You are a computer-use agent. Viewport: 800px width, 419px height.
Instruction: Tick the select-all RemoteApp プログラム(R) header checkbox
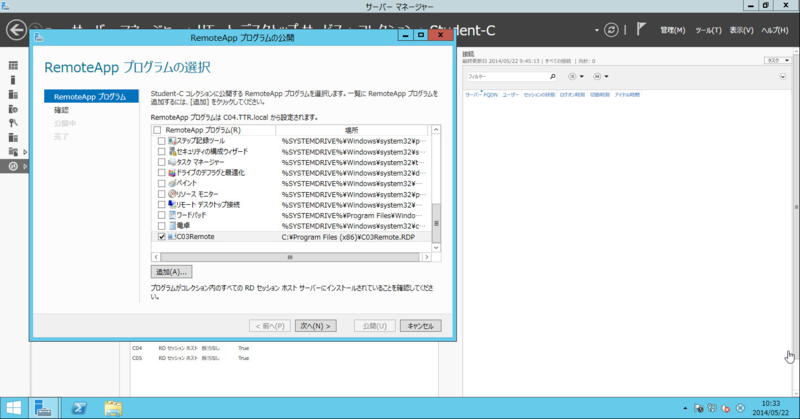[157, 130]
